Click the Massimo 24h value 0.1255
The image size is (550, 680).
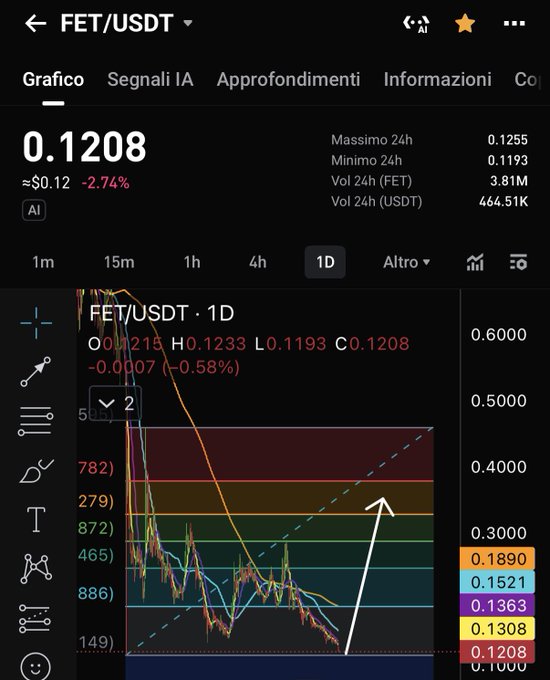pos(507,140)
